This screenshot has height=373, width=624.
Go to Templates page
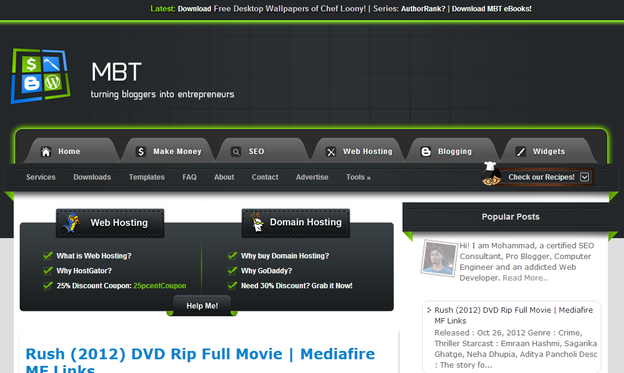pyautogui.click(x=146, y=177)
